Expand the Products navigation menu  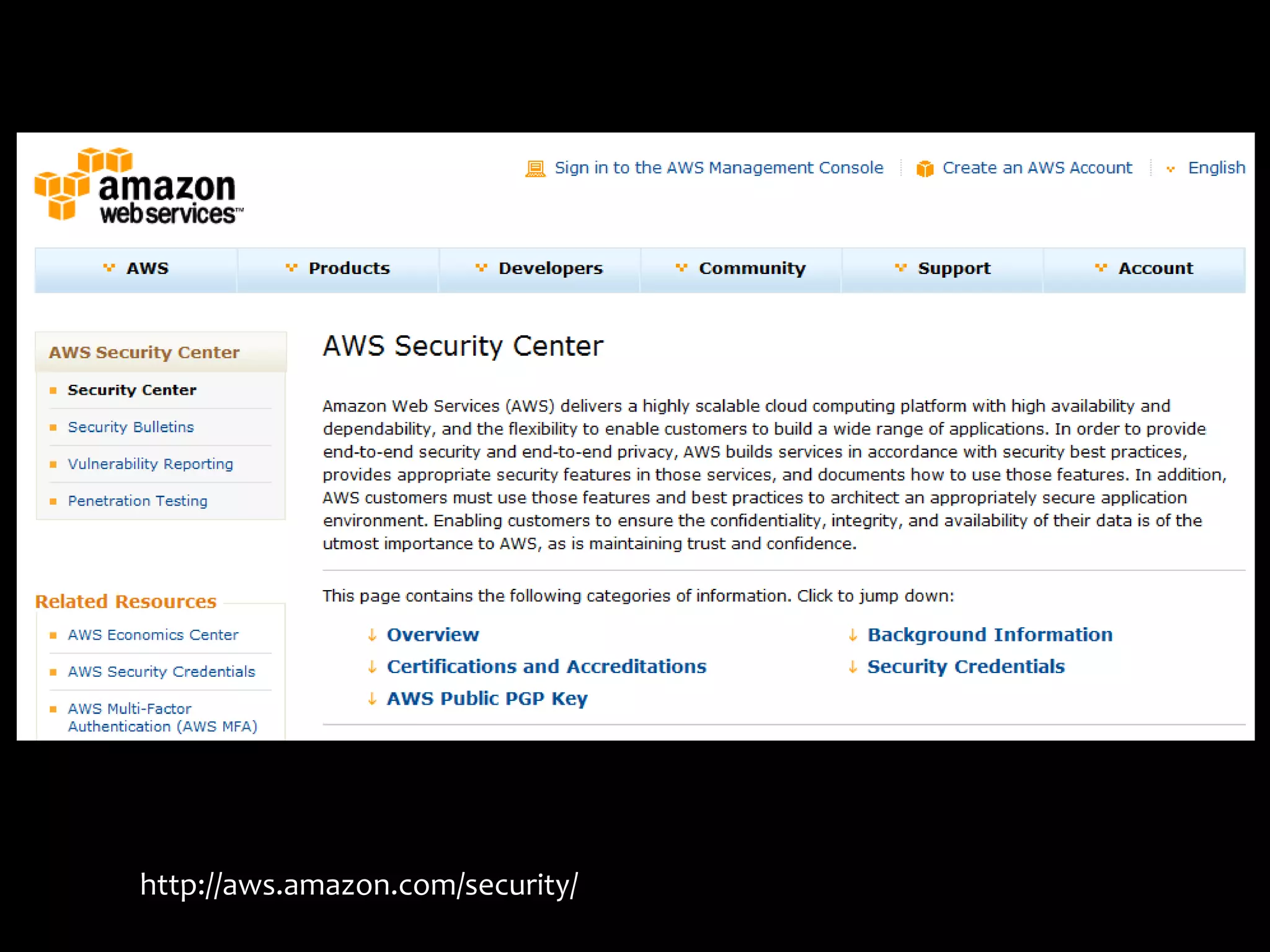339,268
